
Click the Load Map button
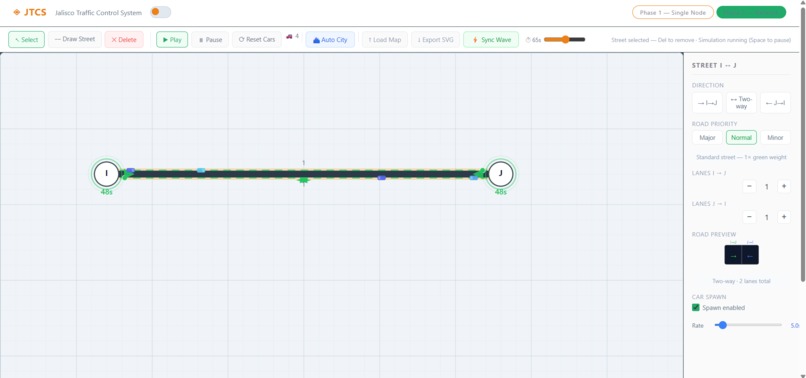(385, 40)
